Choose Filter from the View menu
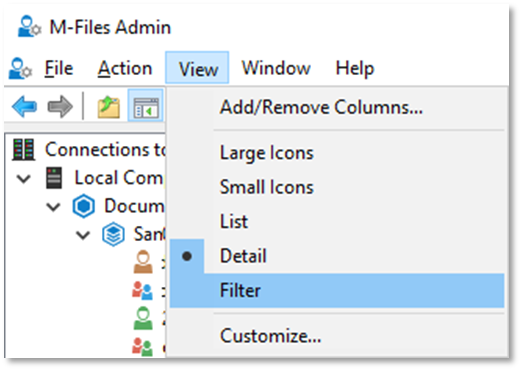The image size is (522, 371). tap(337, 290)
